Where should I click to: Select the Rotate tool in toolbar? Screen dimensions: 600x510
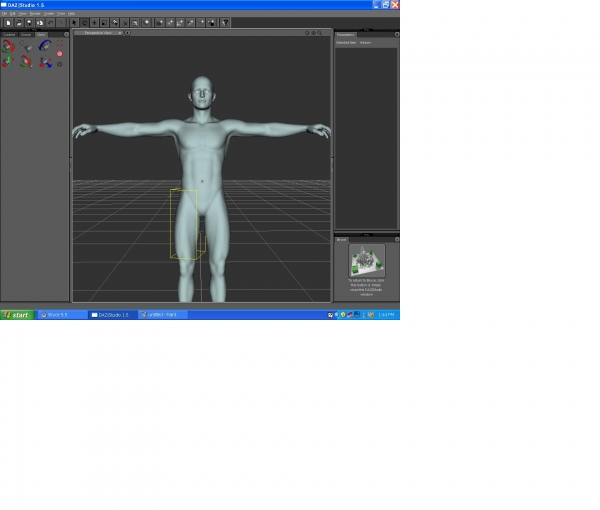tap(84, 23)
